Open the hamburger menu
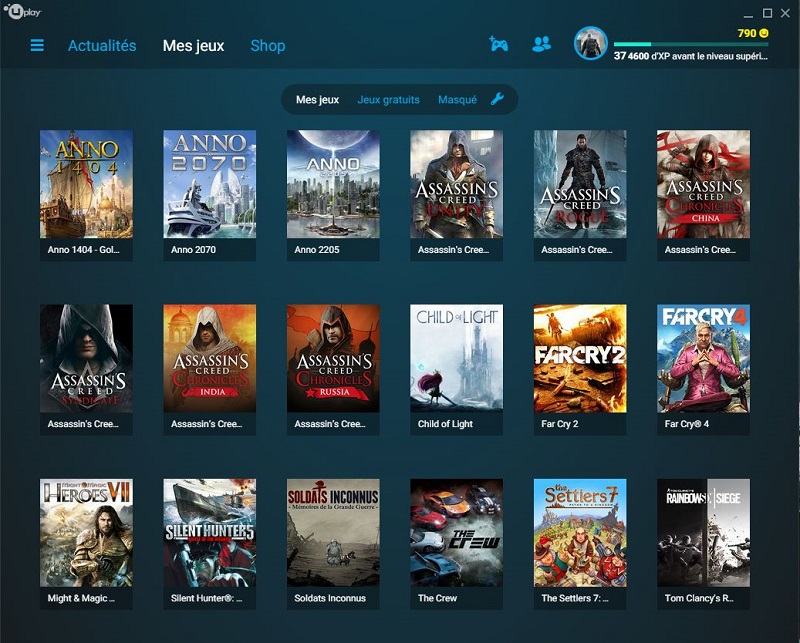800x643 pixels. coord(37,45)
